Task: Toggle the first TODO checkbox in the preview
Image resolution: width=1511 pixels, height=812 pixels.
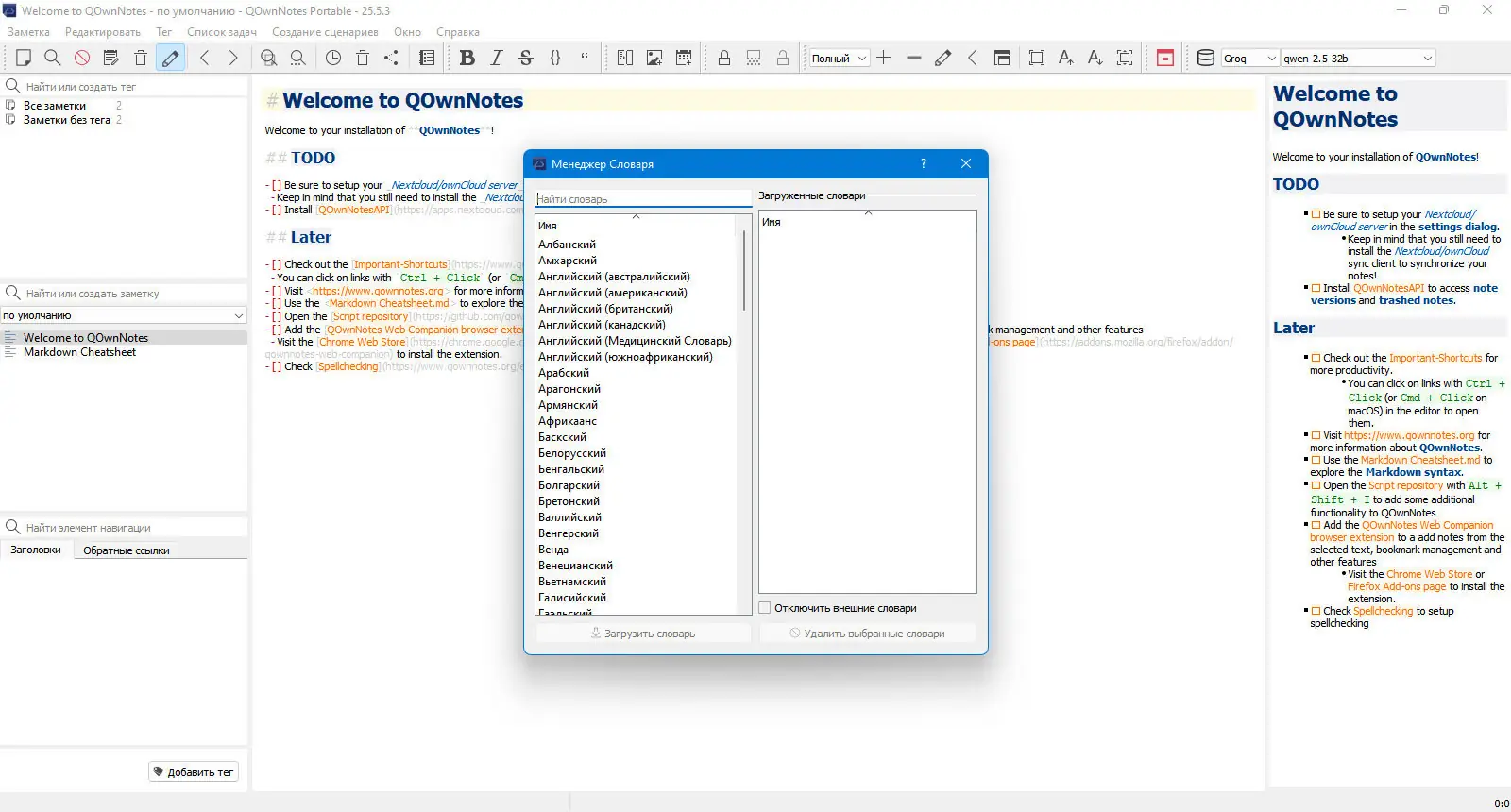Action: pos(1316,215)
